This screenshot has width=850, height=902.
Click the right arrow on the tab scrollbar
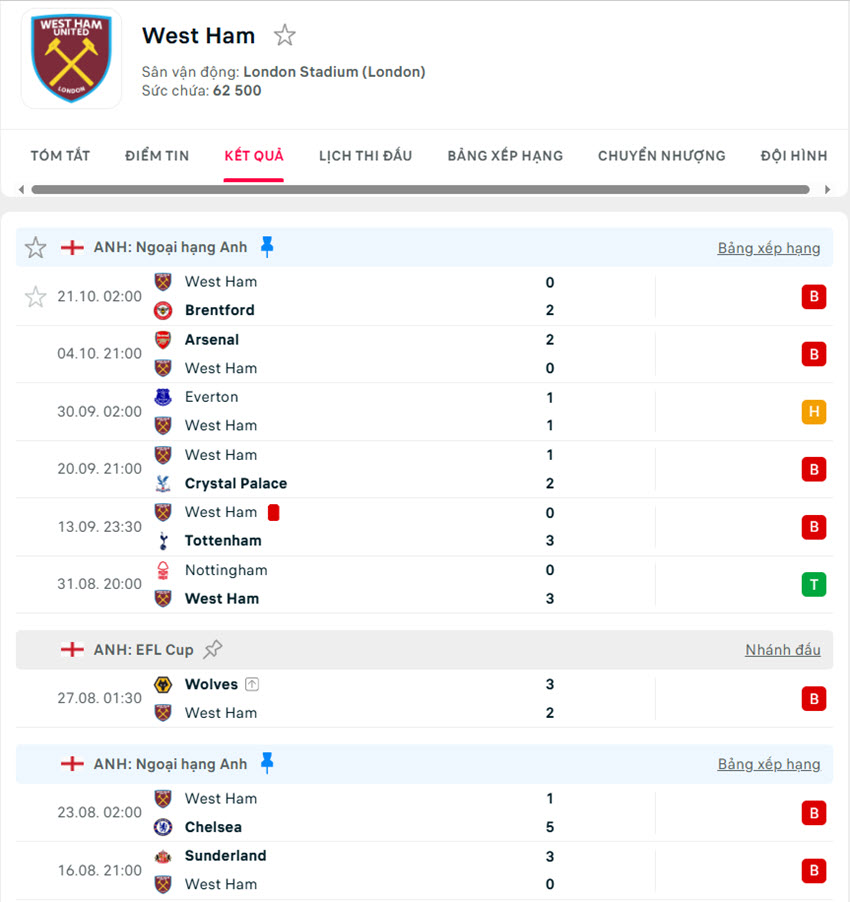827,187
